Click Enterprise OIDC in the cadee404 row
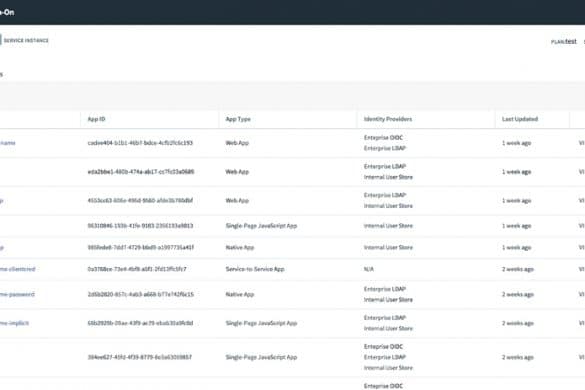 383,138
